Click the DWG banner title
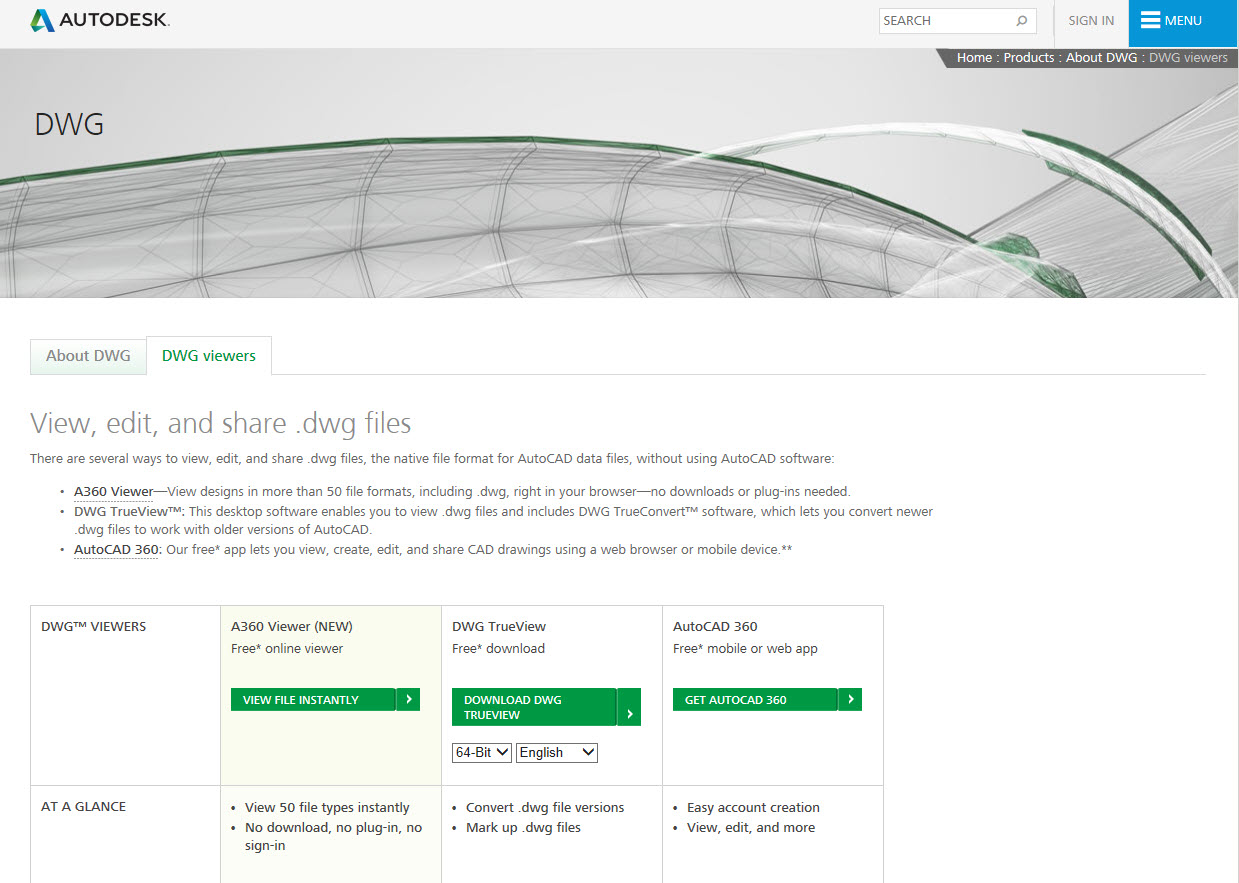This screenshot has width=1239, height=883. [x=69, y=124]
